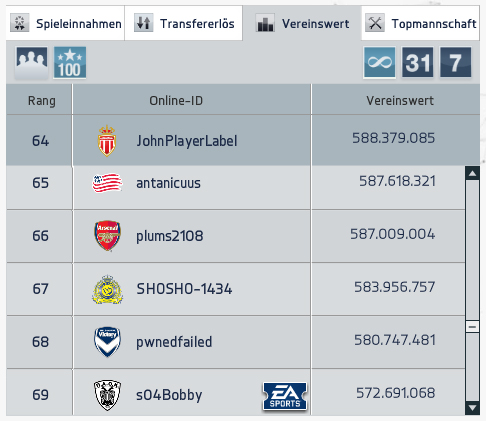
Task: Click the AS Monaco crest for JohnPlayerLabel
Action: click(x=107, y=141)
